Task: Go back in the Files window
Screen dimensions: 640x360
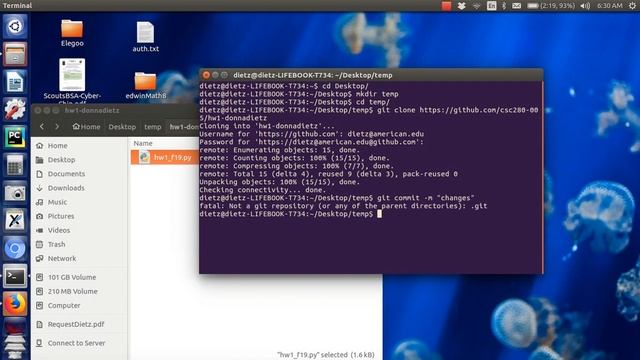Action: [42, 127]
